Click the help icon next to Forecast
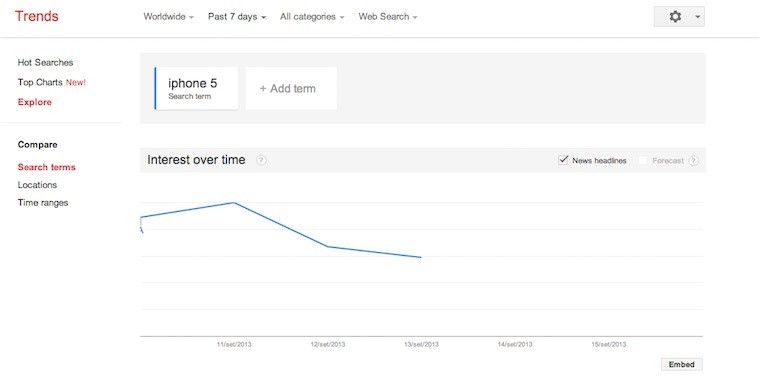This screenshot has height=381, width=760. click(x=694, y=160)
